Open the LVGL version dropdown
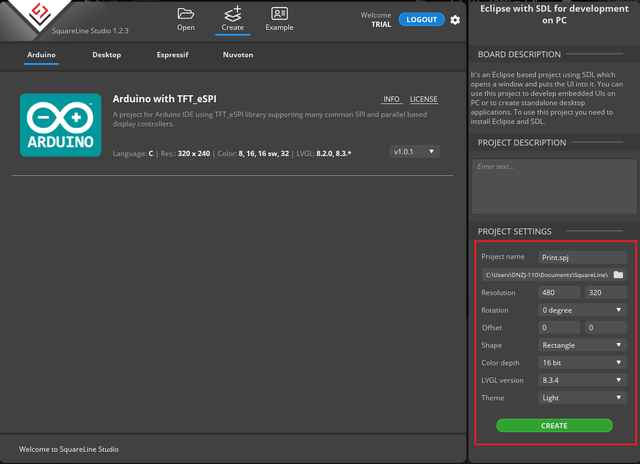640x464 pixels. (582, 380)
